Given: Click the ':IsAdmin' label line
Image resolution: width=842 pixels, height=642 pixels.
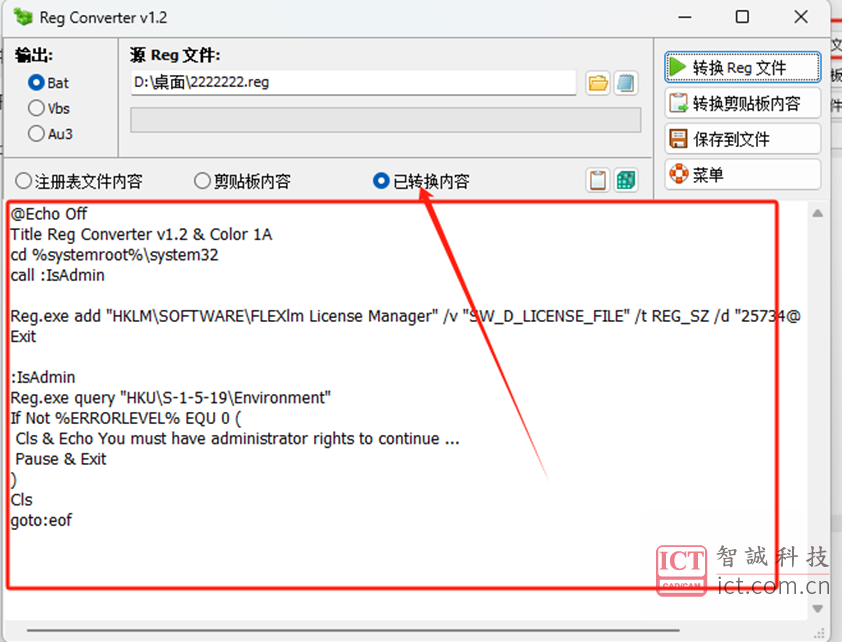Looking at the screenshot, I should click(x=43, y=377).
